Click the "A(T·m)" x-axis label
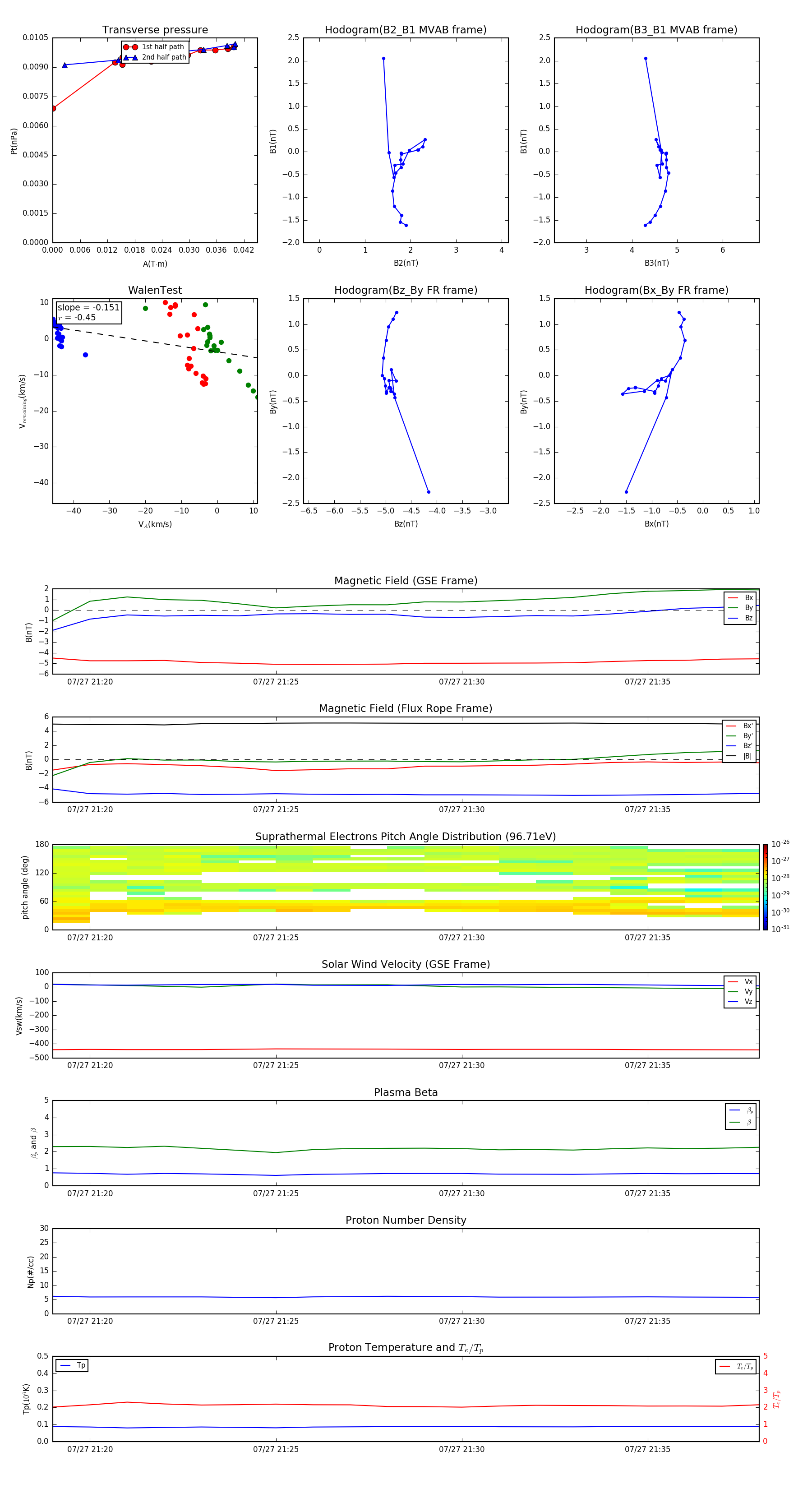Viewport: 812px width, 1489px height. [155, 264]
